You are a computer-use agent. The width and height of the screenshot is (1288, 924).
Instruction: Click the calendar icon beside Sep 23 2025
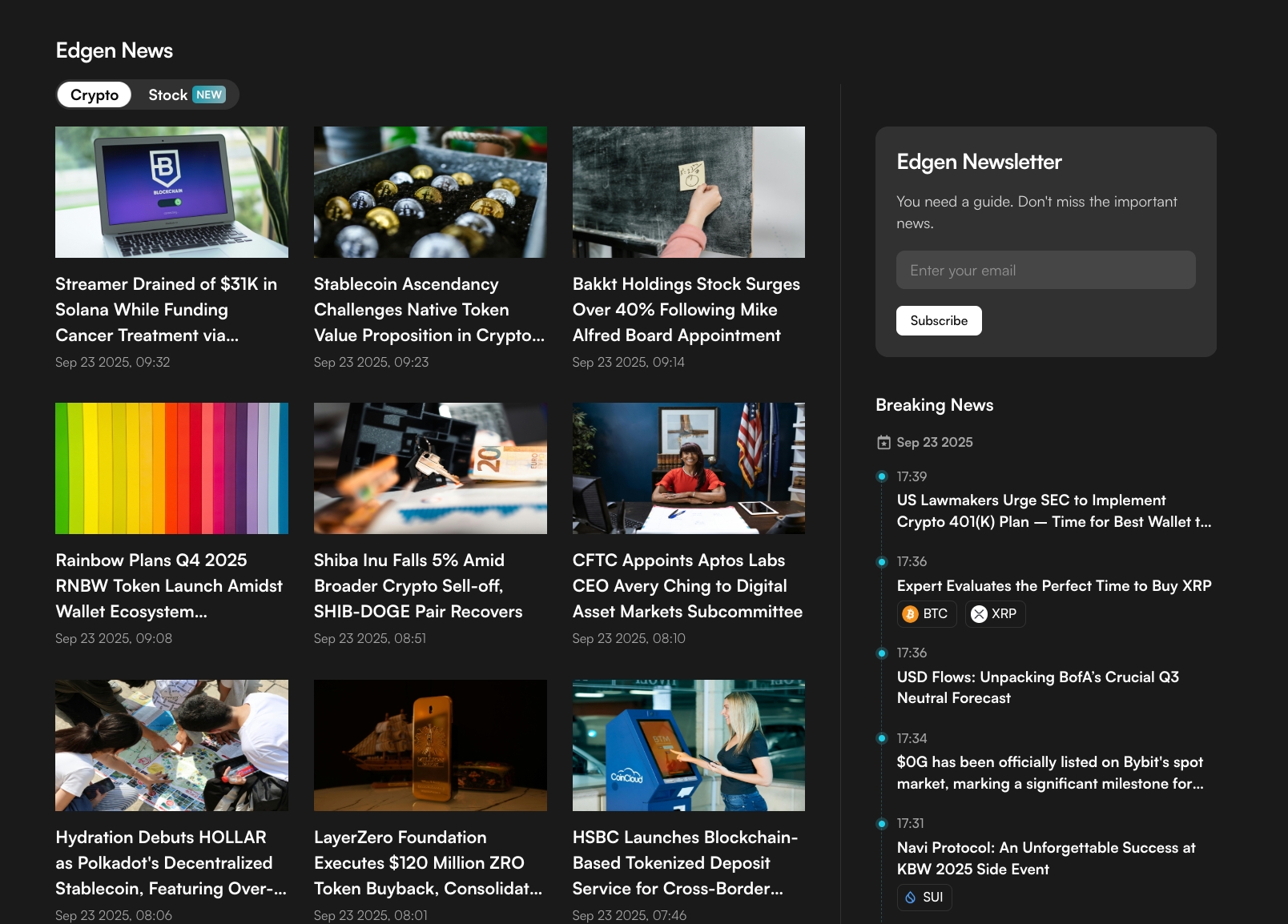point(883,443)
